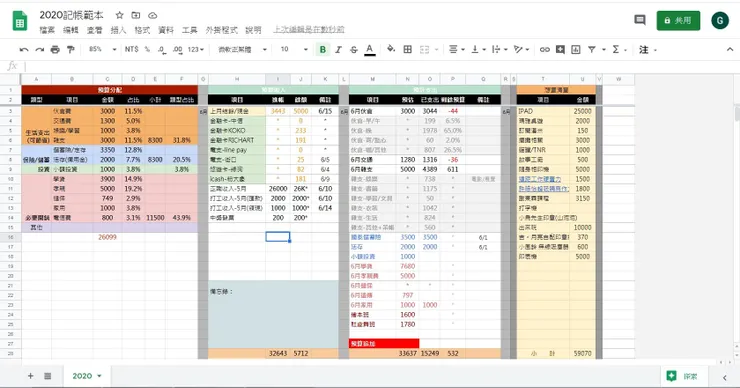The width and height of the screenshot is (740, 388).
Task: Print the spreadsheet via printer icon
Action: [55, 49]
